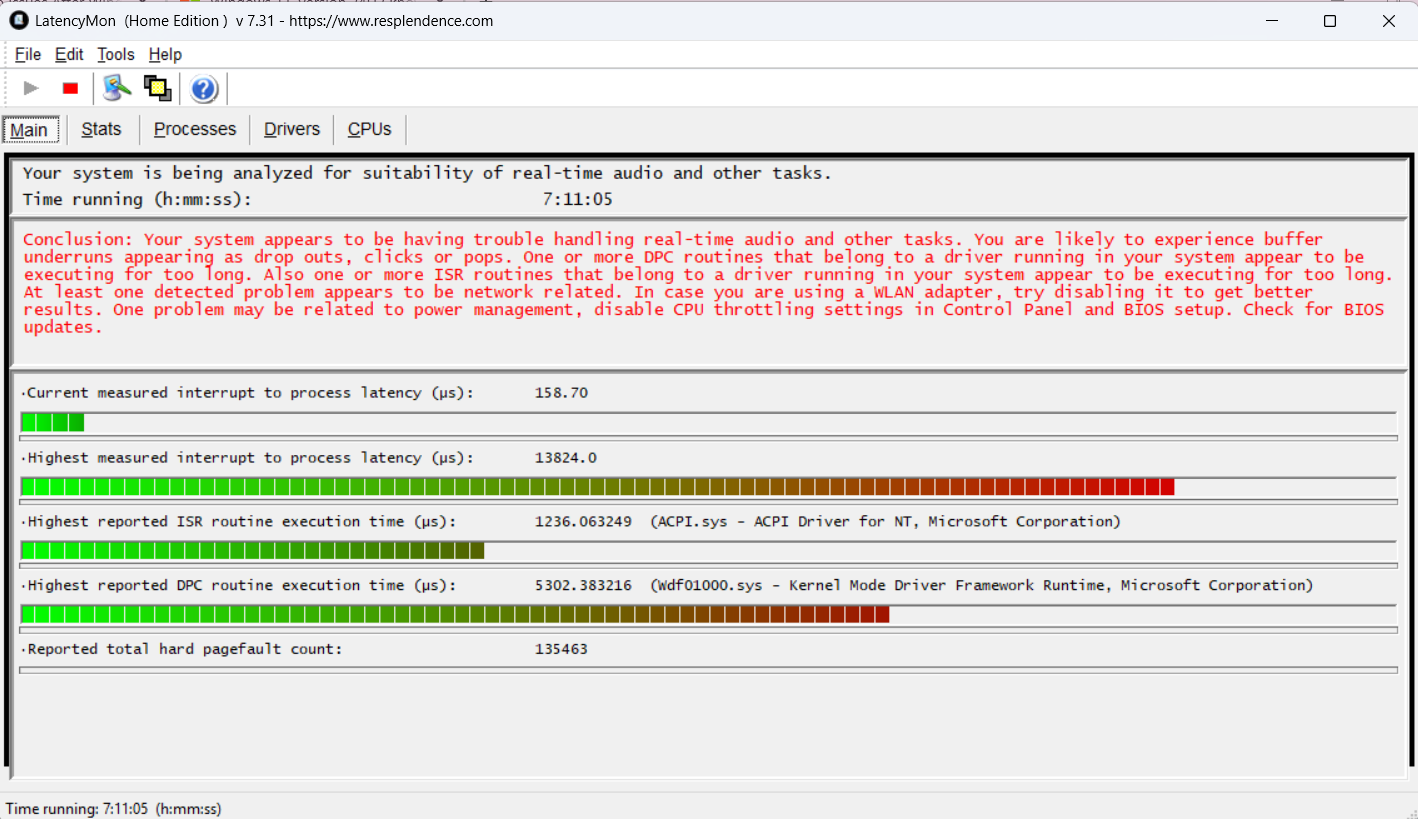Switch to the CPUs tab
The width and height of the screenshot is (1418, 819).
[369, 129]
